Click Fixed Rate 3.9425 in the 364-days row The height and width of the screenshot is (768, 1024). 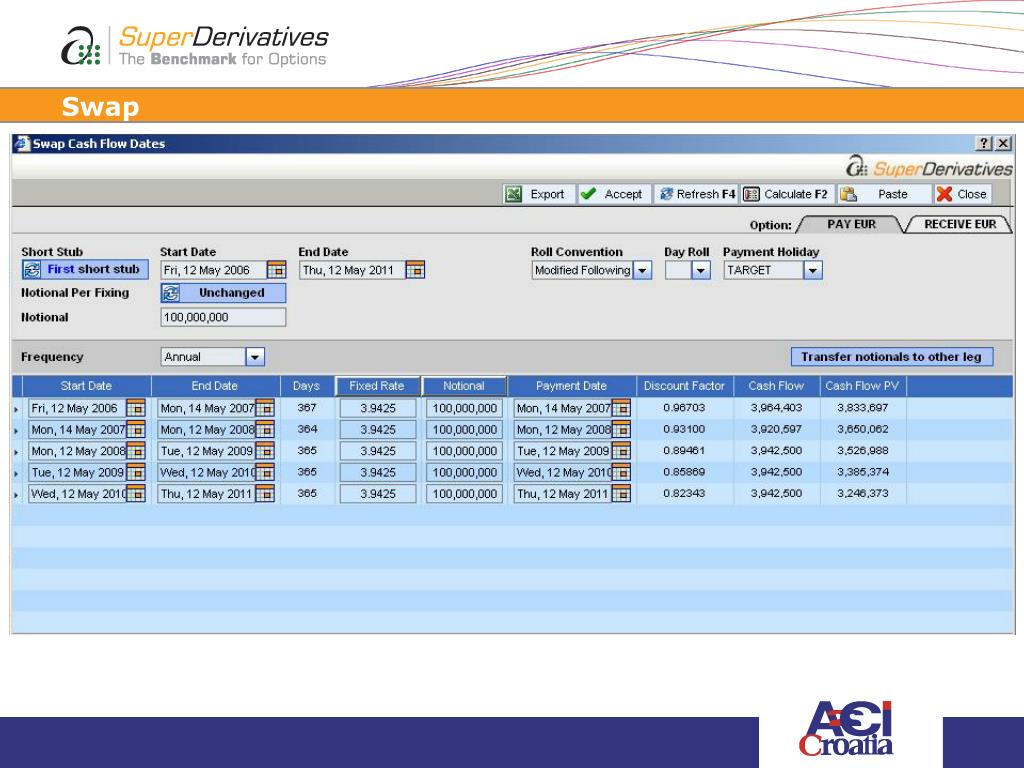tap(377, 430)
